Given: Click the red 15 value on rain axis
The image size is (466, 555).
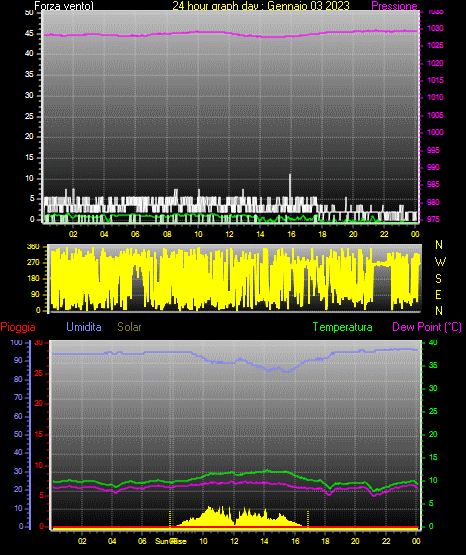Looking at the screenshot, I should (39, 434).
